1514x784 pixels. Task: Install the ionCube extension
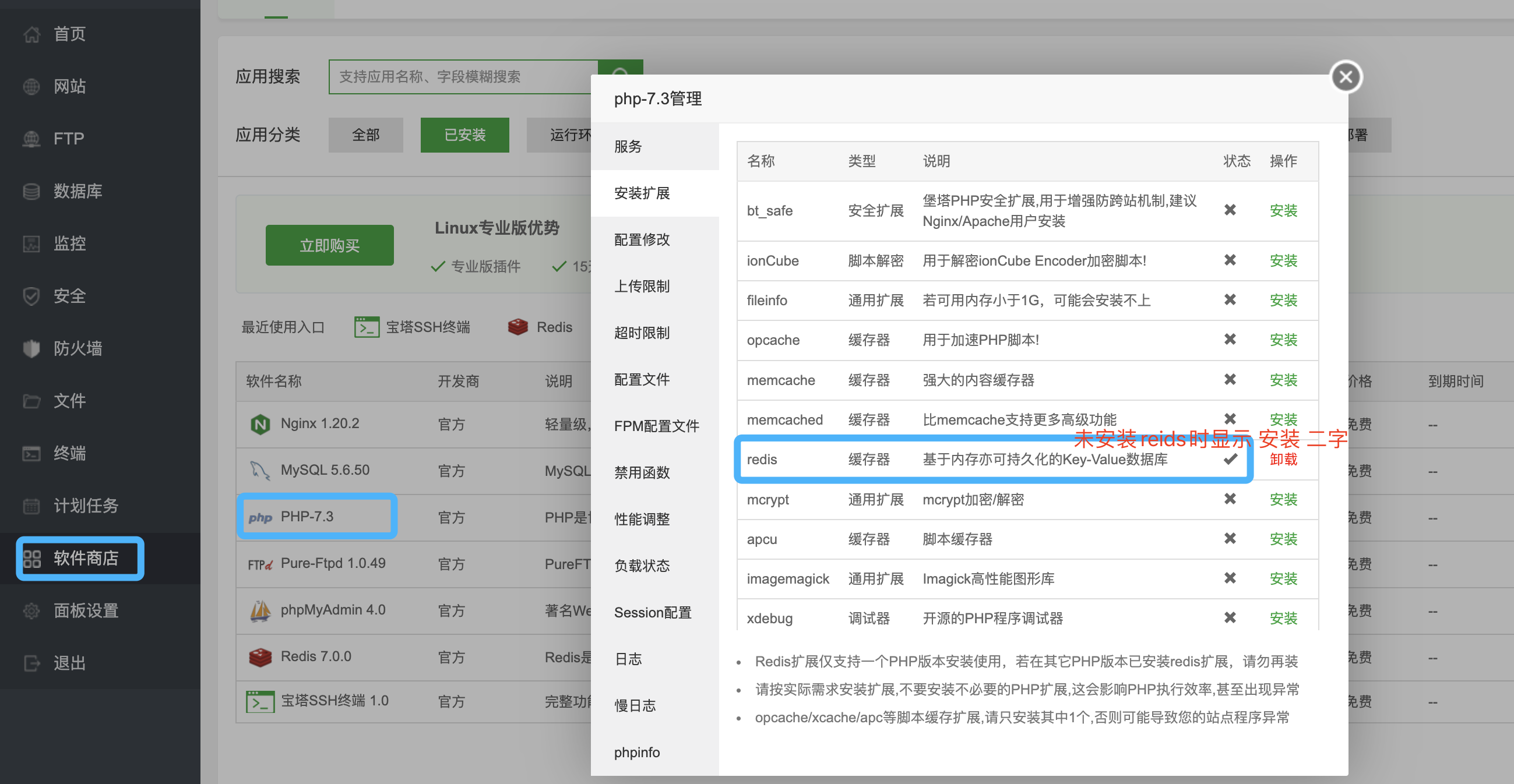pyautogui.click(x=1283, y=261)
